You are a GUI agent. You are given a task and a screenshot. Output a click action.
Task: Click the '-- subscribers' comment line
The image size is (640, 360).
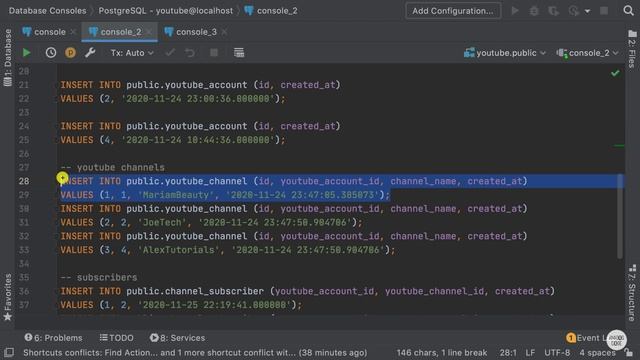(x=99, y=277)
